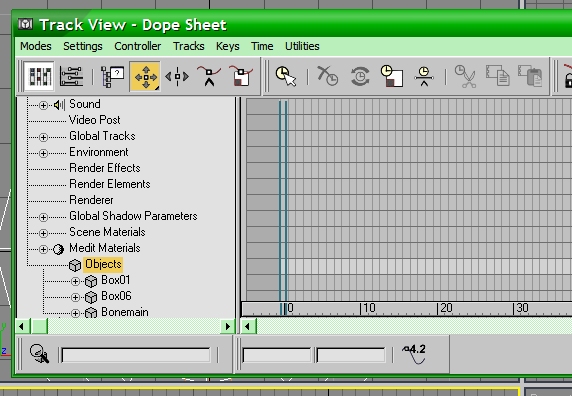Select the Move Keys tool
This screenshot has width=572, height=396.
click(x=145, y=77)
